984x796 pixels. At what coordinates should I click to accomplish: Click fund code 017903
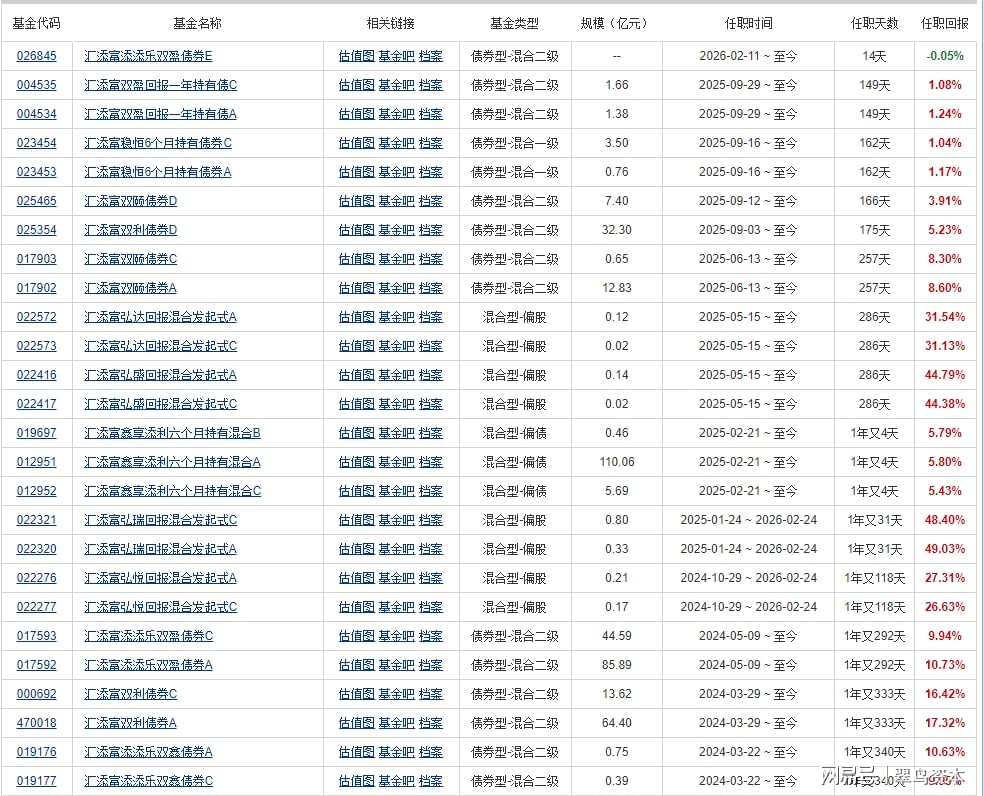(36, 259)
